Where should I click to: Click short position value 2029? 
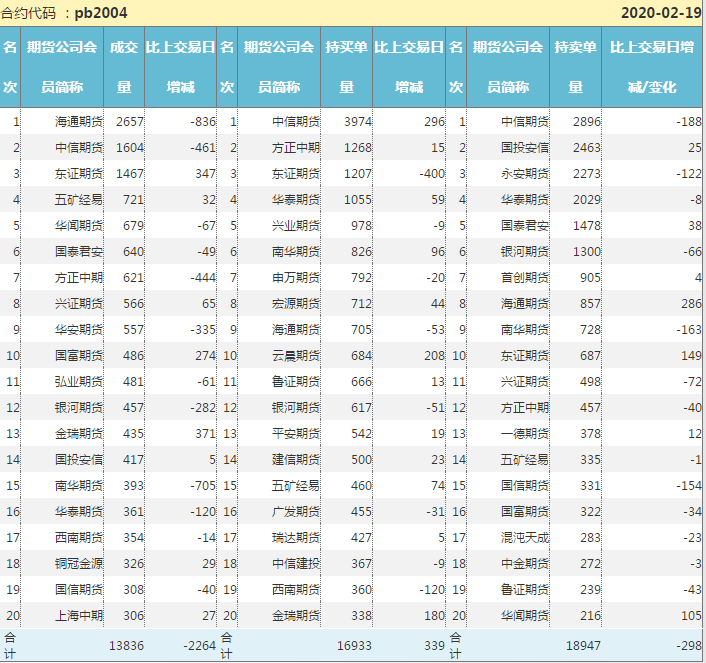click(x=587, y=200)
